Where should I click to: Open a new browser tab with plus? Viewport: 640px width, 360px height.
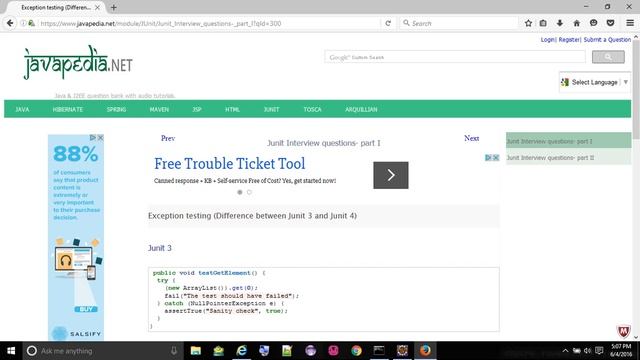tap(113, 7)
